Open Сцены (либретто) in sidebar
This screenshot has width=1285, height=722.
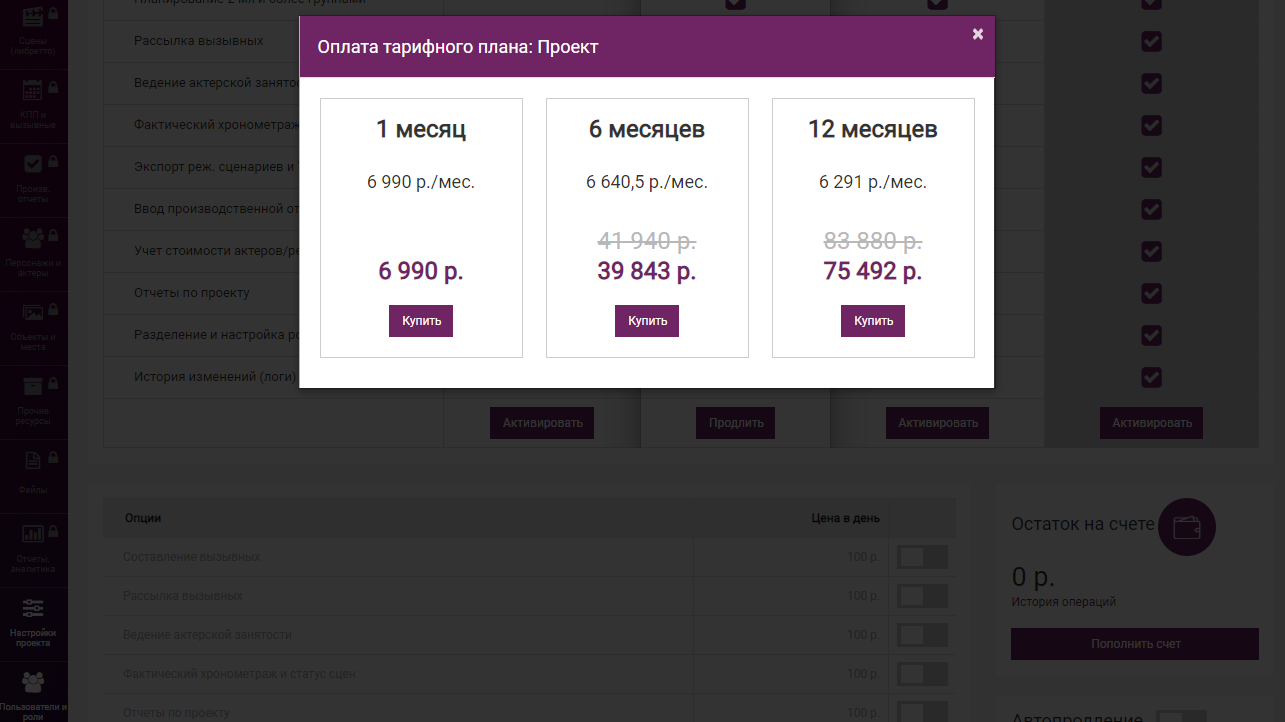pos(34,29)
